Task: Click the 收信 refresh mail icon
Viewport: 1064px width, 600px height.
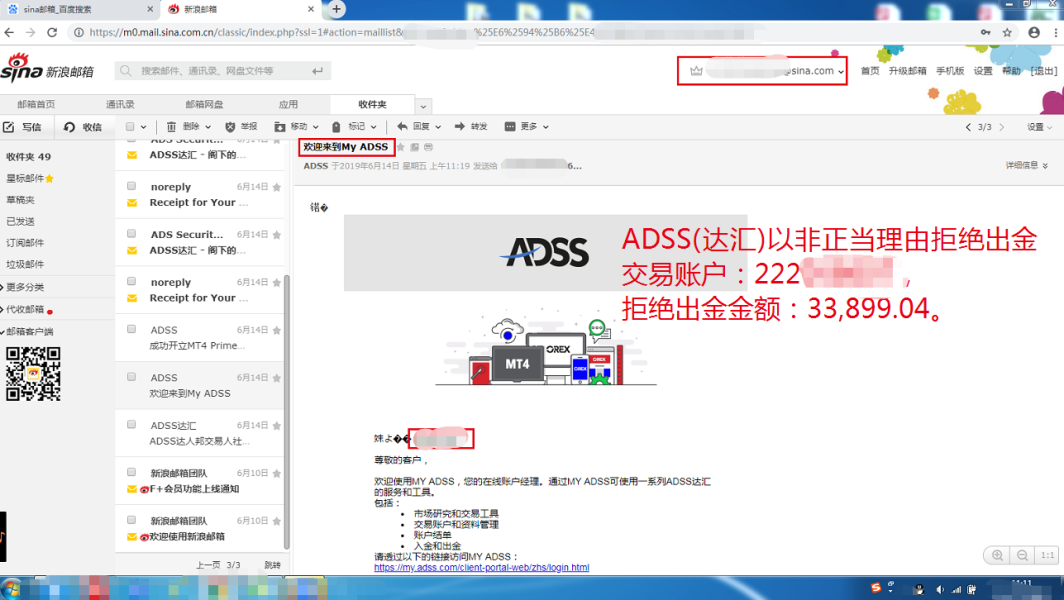Action: pos(70,127)
